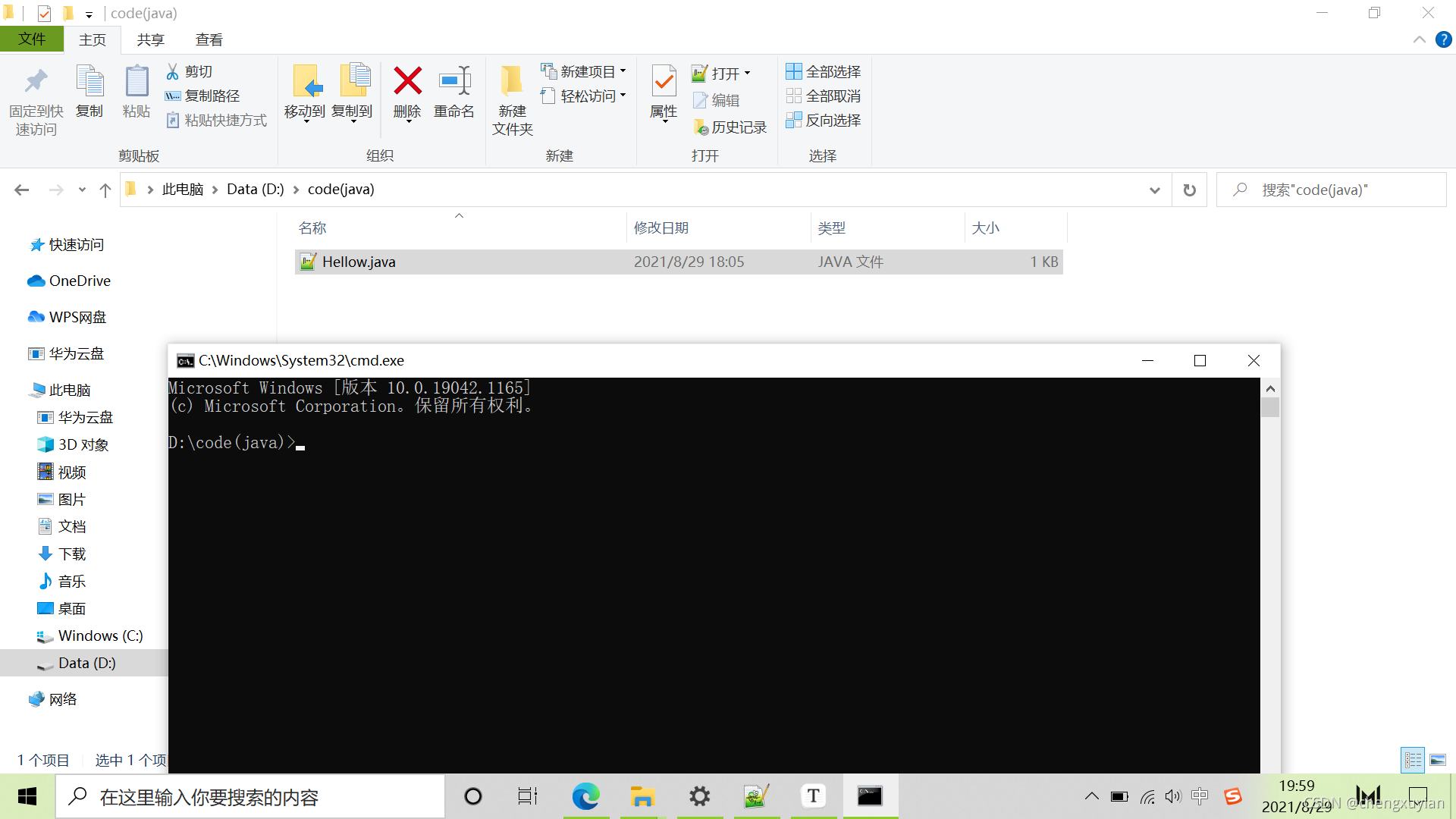1456x819 pixels.
Task: Click the refresh button beside the address bar
Action: coord(1189,190)
